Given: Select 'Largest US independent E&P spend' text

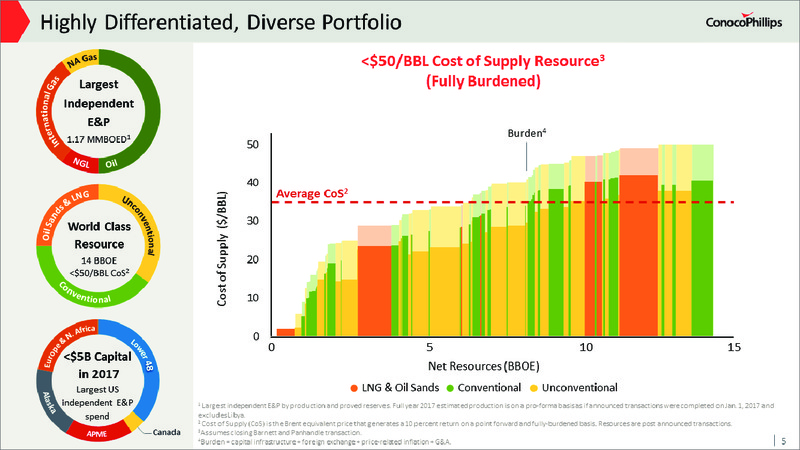Looking at the screenshot, I should 97,403.
